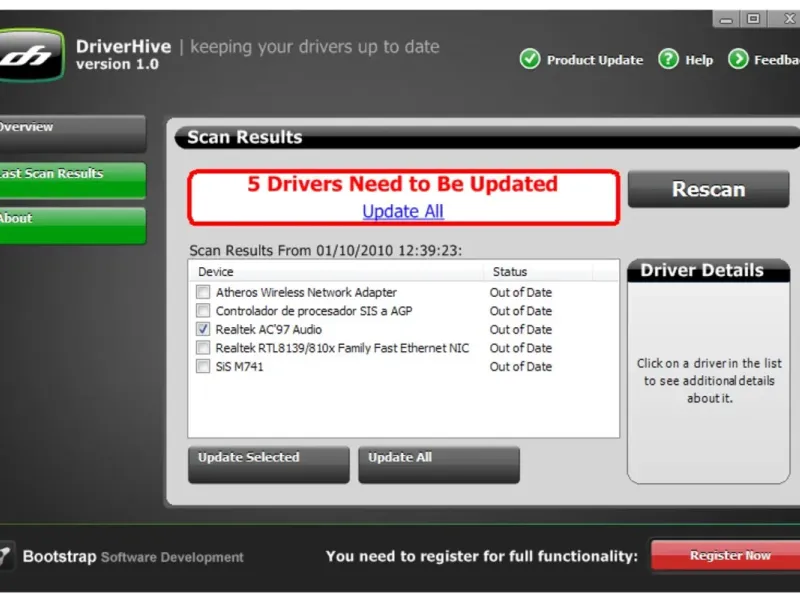
Task: Select the Last Scan Results tab
Action: 72,180
